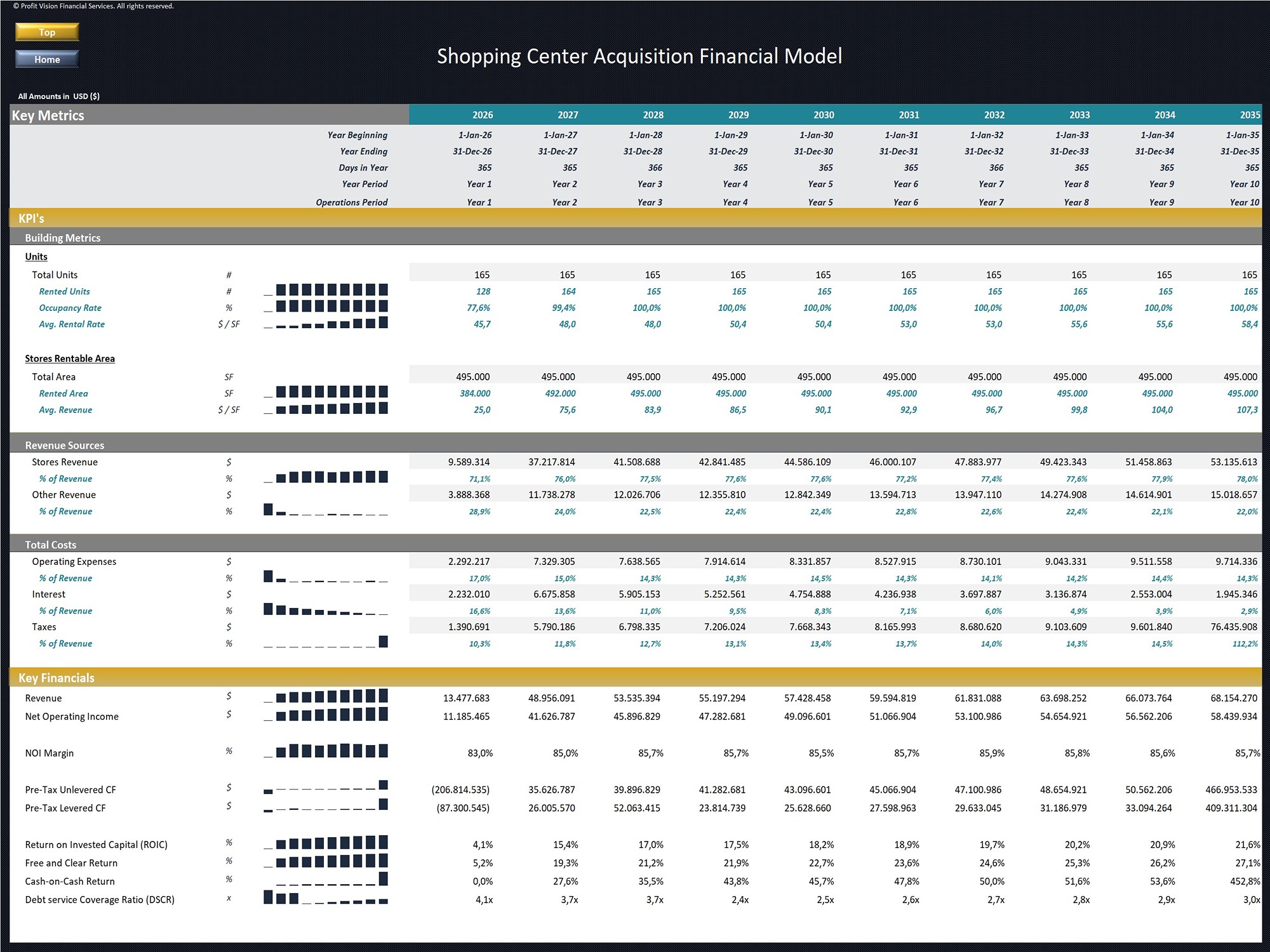Click 2033 Free and Clear Return 25,3%

pyautogui.click(x=1078, y=863)
